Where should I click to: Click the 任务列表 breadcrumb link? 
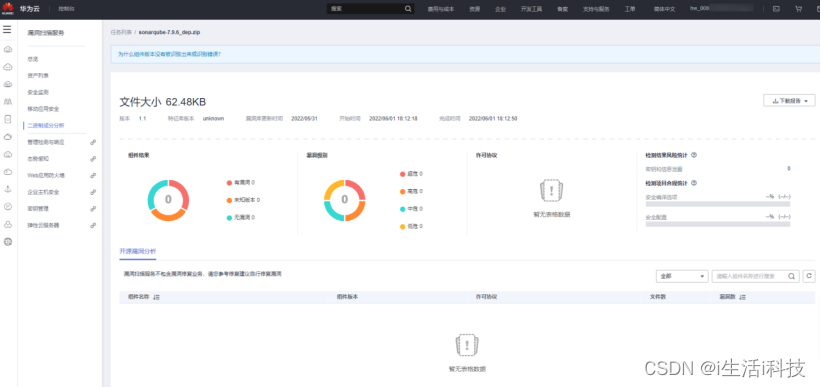click(120, 32)
